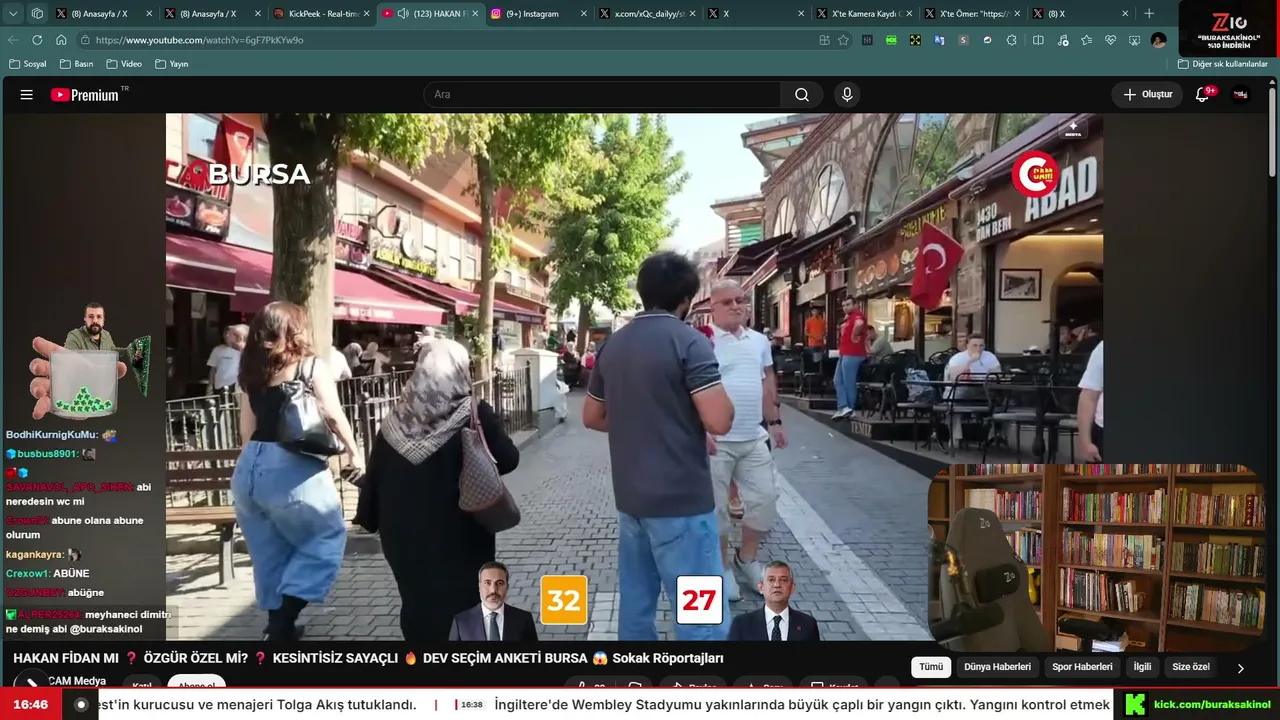Click the gray S extension icon
This screenshot has width=1280, height=720.
(x=963, y=40)
